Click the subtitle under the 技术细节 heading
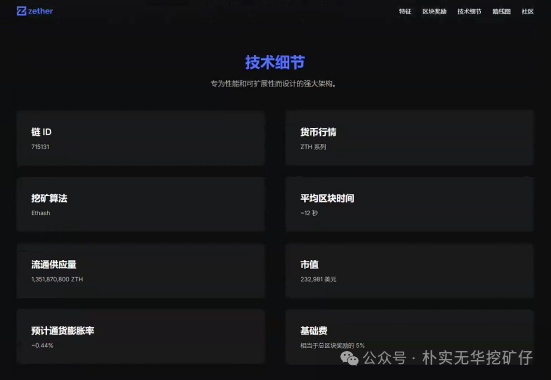 (273, 84)
